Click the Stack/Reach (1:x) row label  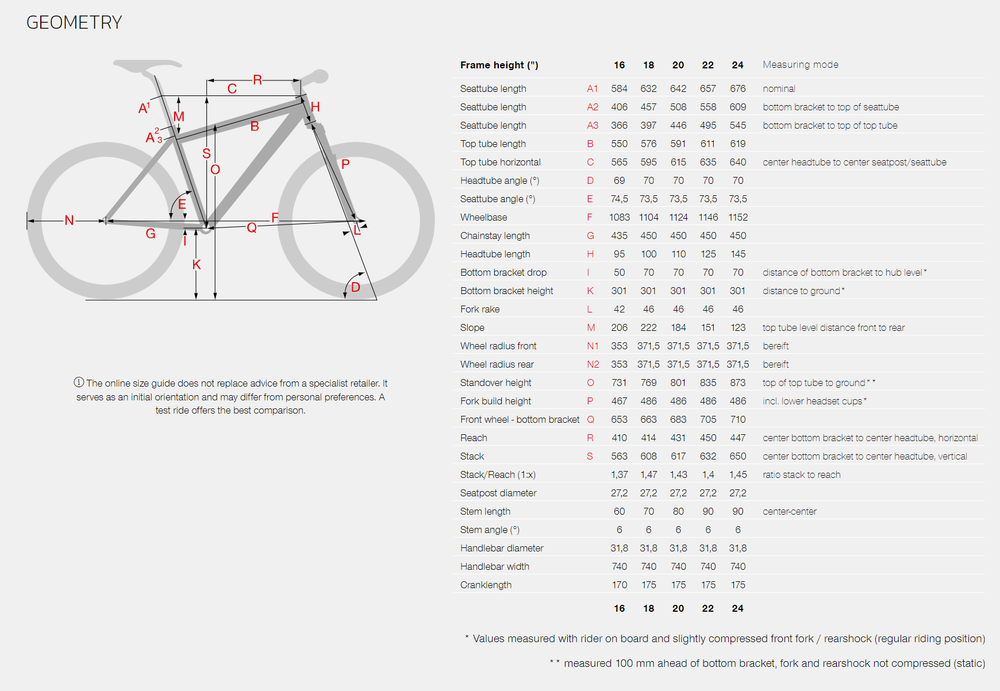[x=500, y=475]
